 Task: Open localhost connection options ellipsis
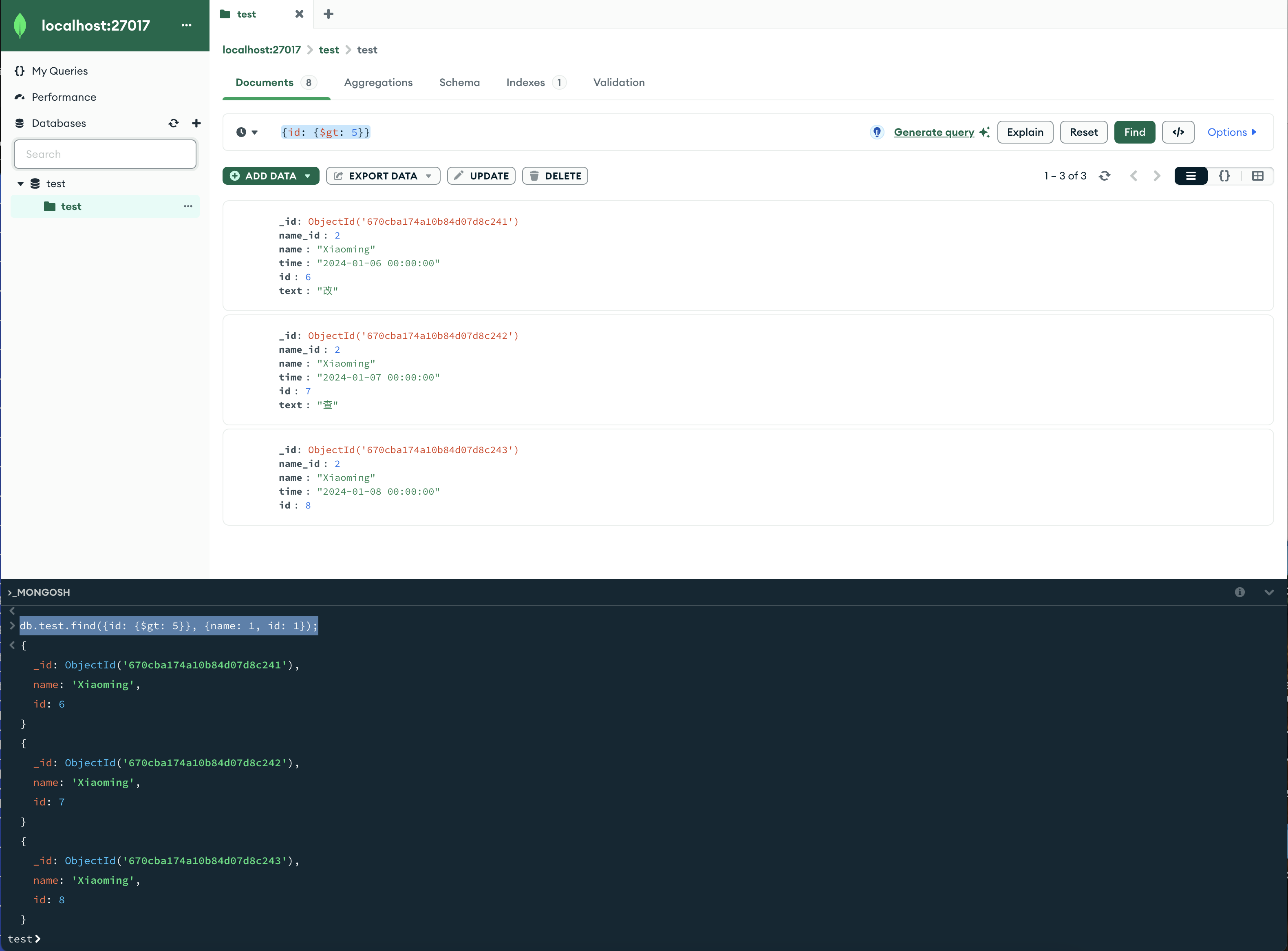click(186, 25)
